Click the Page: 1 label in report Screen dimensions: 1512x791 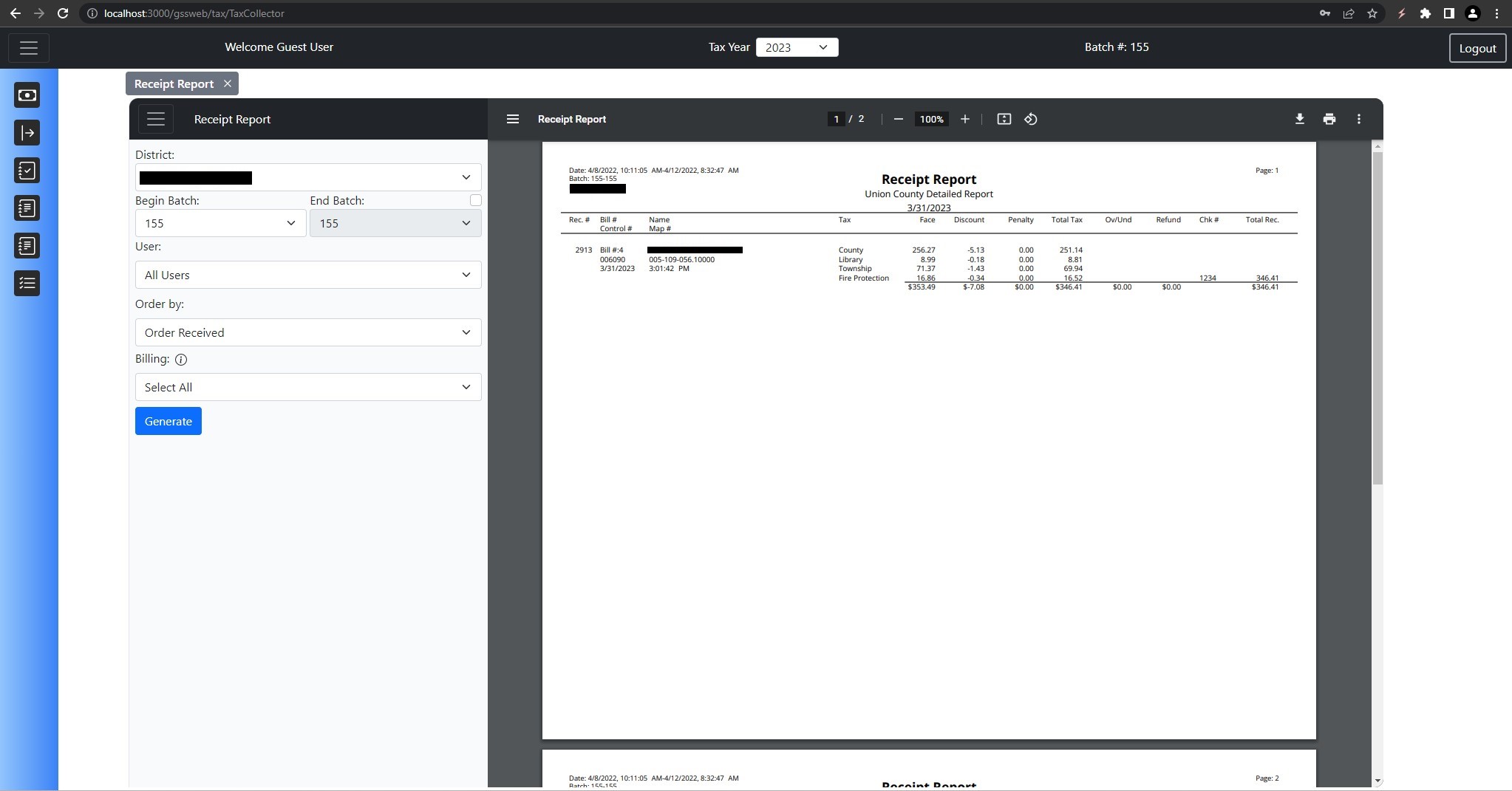[x=1267, y=171]
